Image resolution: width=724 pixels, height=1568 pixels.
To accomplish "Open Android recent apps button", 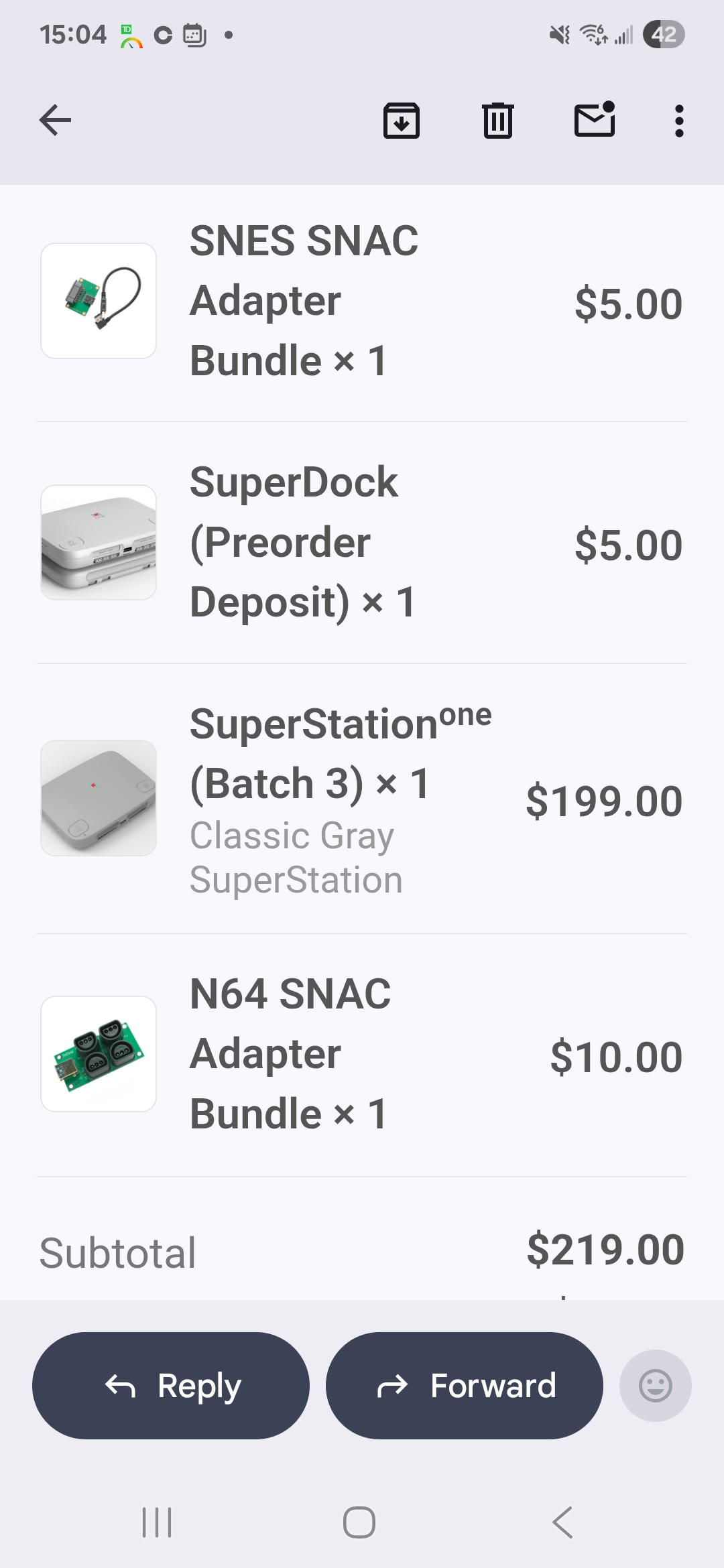I will (x=157, y=1522).
